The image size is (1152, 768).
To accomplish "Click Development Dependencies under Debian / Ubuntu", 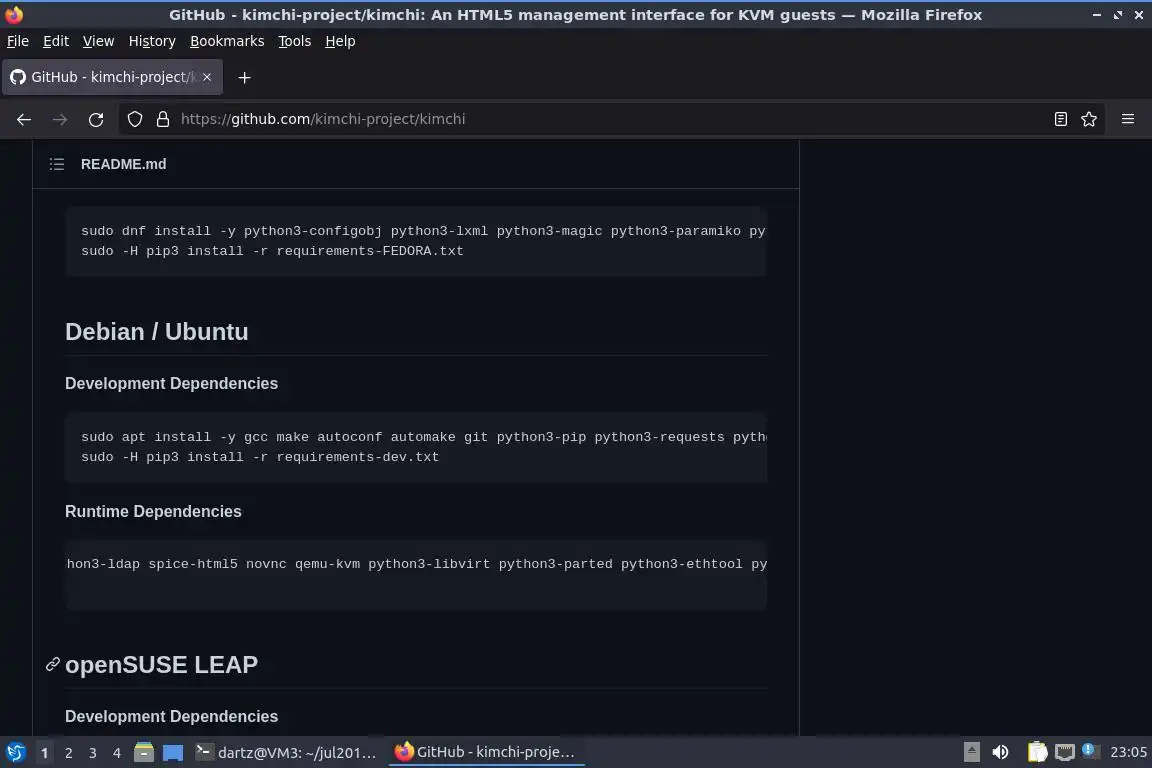I will pos(171,384).
